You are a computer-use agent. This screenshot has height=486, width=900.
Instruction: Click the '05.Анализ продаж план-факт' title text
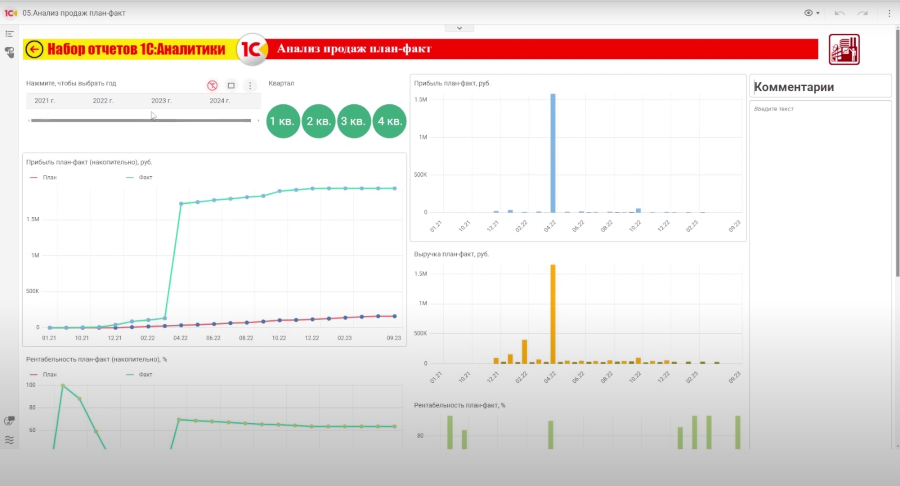73,13
